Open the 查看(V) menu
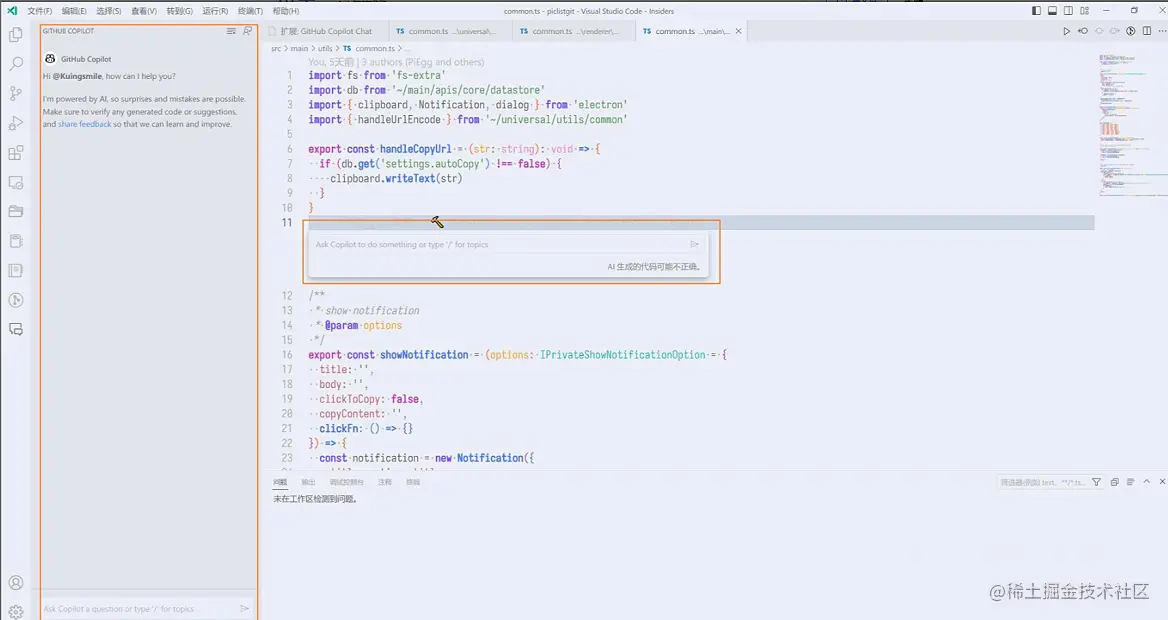 (144, 11)
